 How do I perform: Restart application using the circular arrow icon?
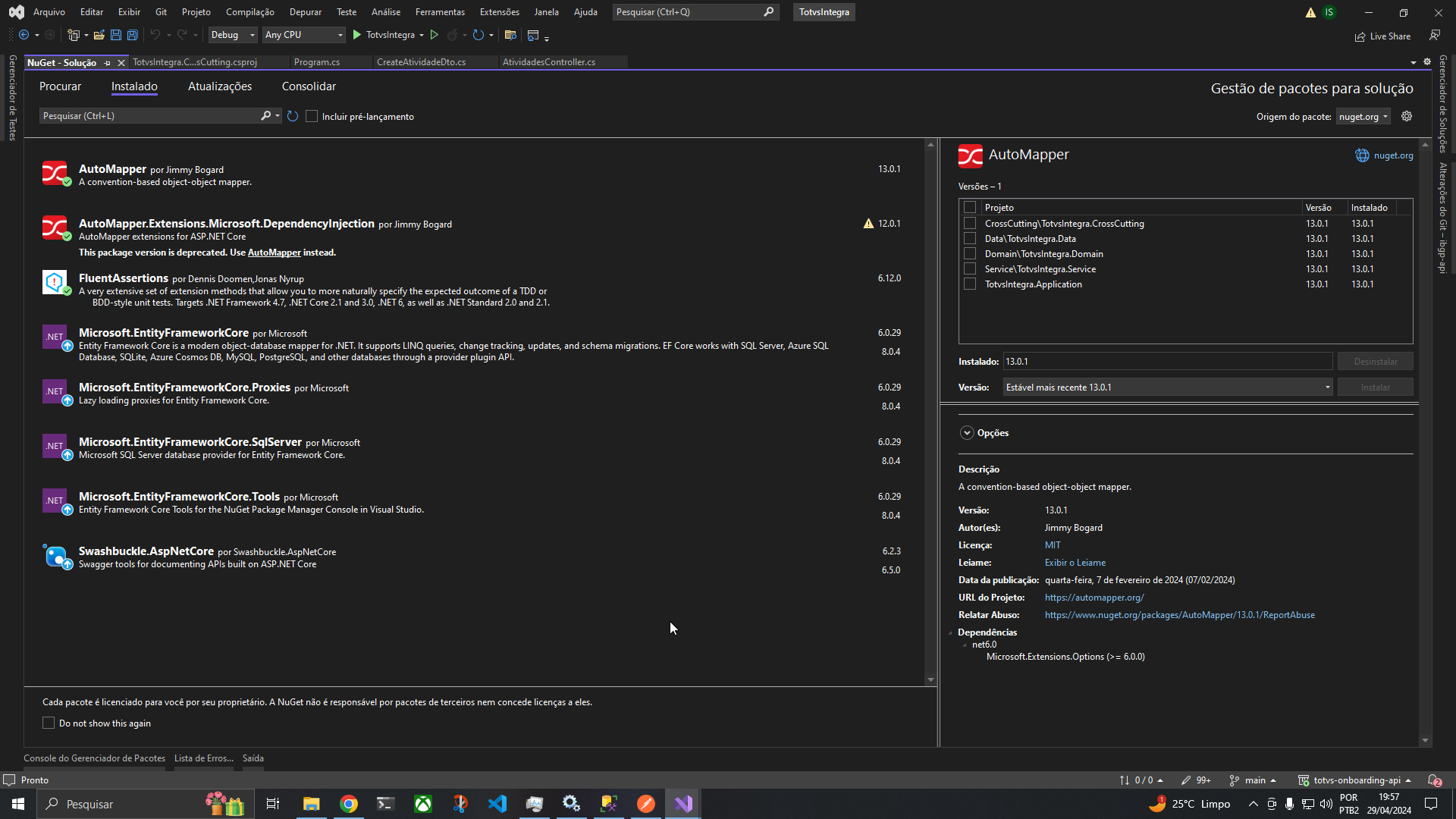tap(478, 35)
